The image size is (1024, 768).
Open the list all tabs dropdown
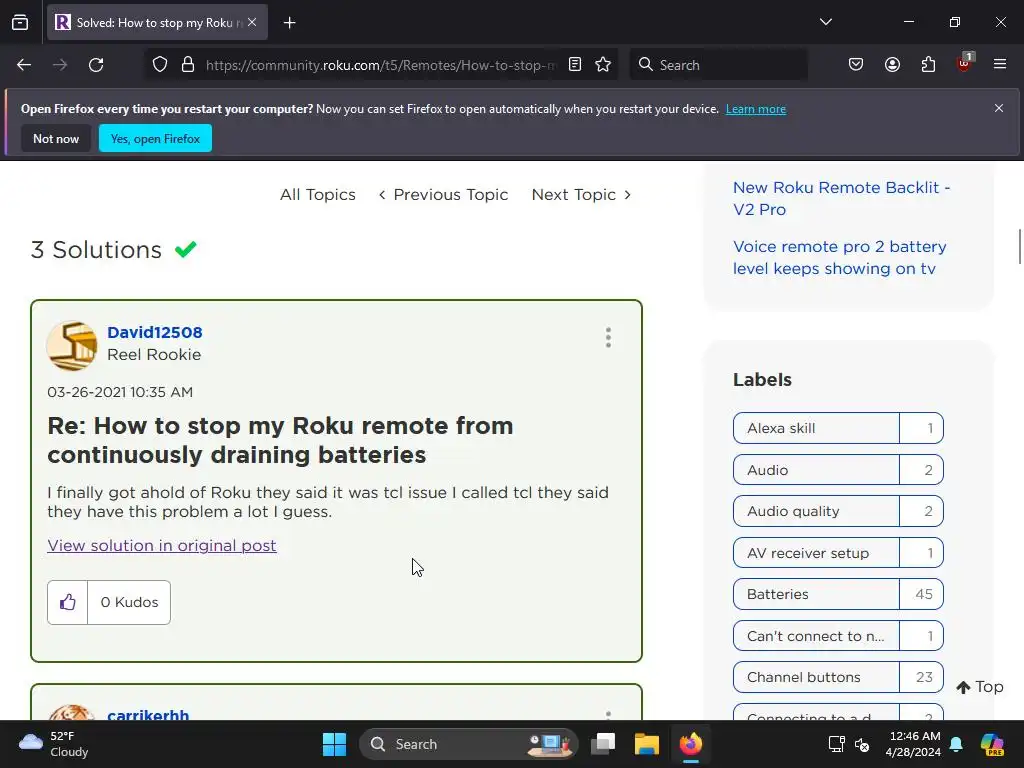[x=825, y=22]
